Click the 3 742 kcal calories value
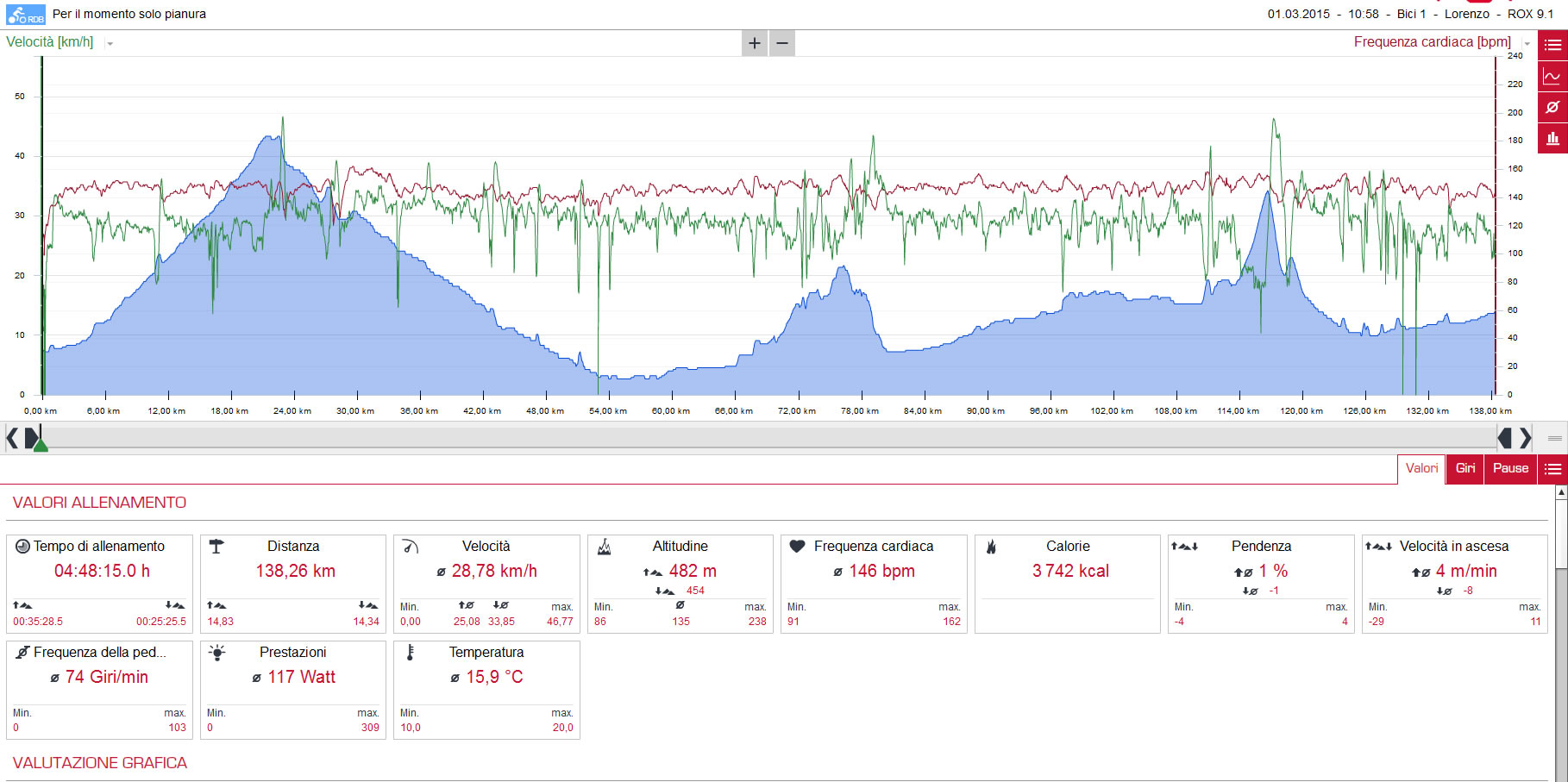The image size is (1568, 782). (1070, 571)
